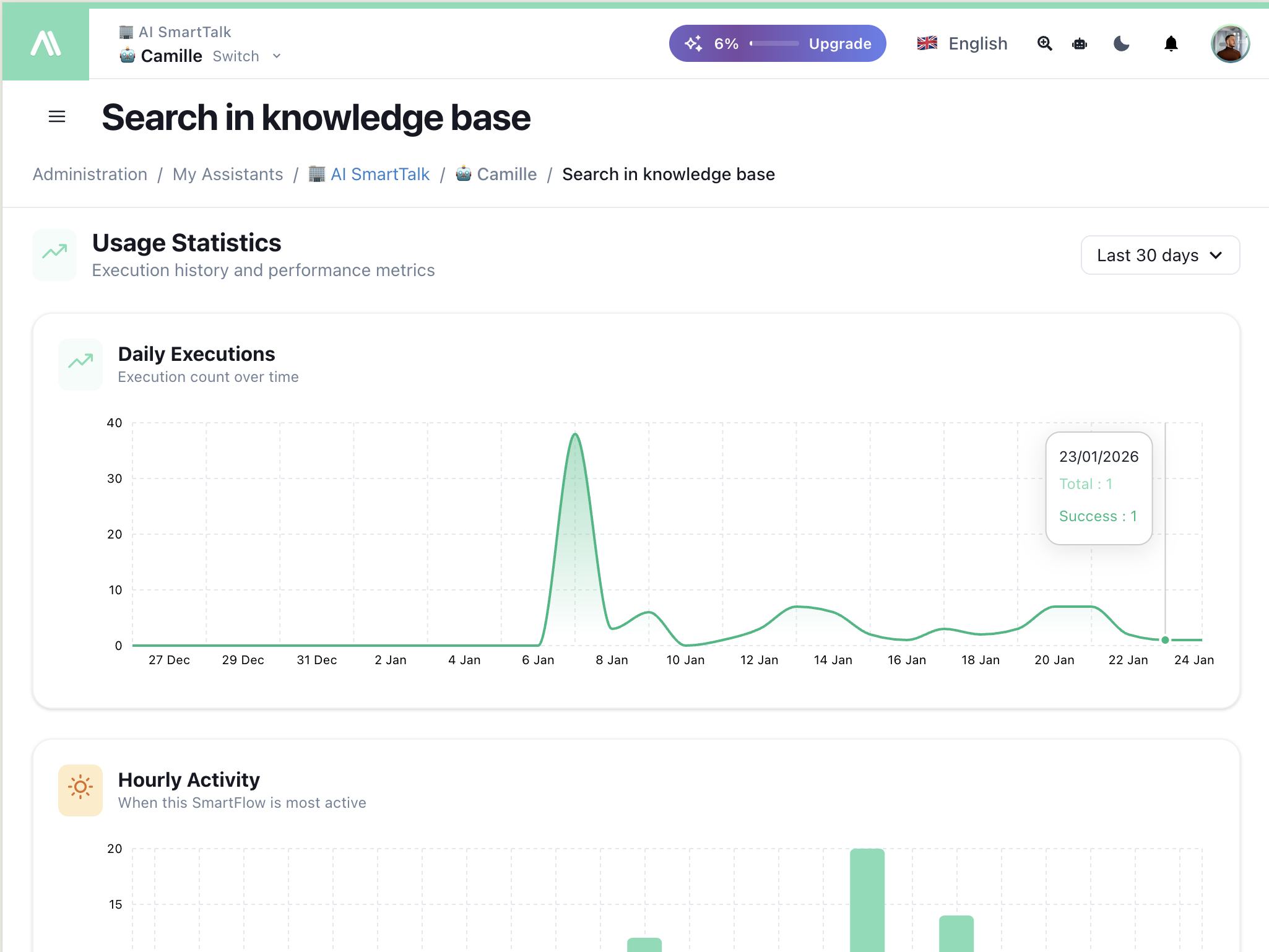Expand the Switch assistant chevron
The image size is (1269, 952).
pos(277,56)
